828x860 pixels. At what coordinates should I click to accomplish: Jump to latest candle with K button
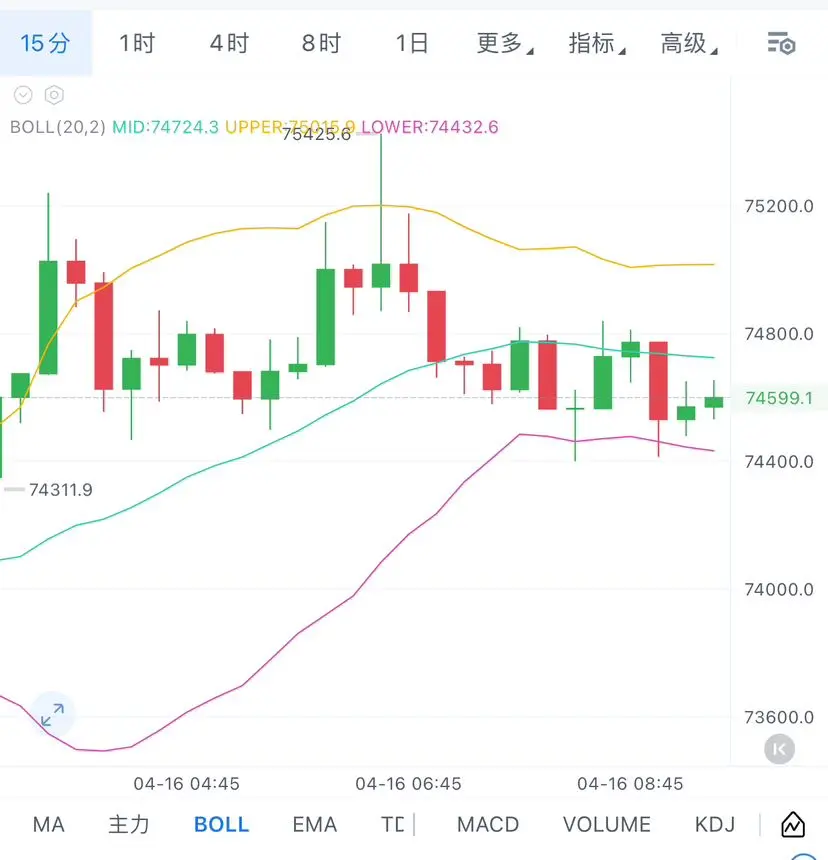[x=779, y=749]
